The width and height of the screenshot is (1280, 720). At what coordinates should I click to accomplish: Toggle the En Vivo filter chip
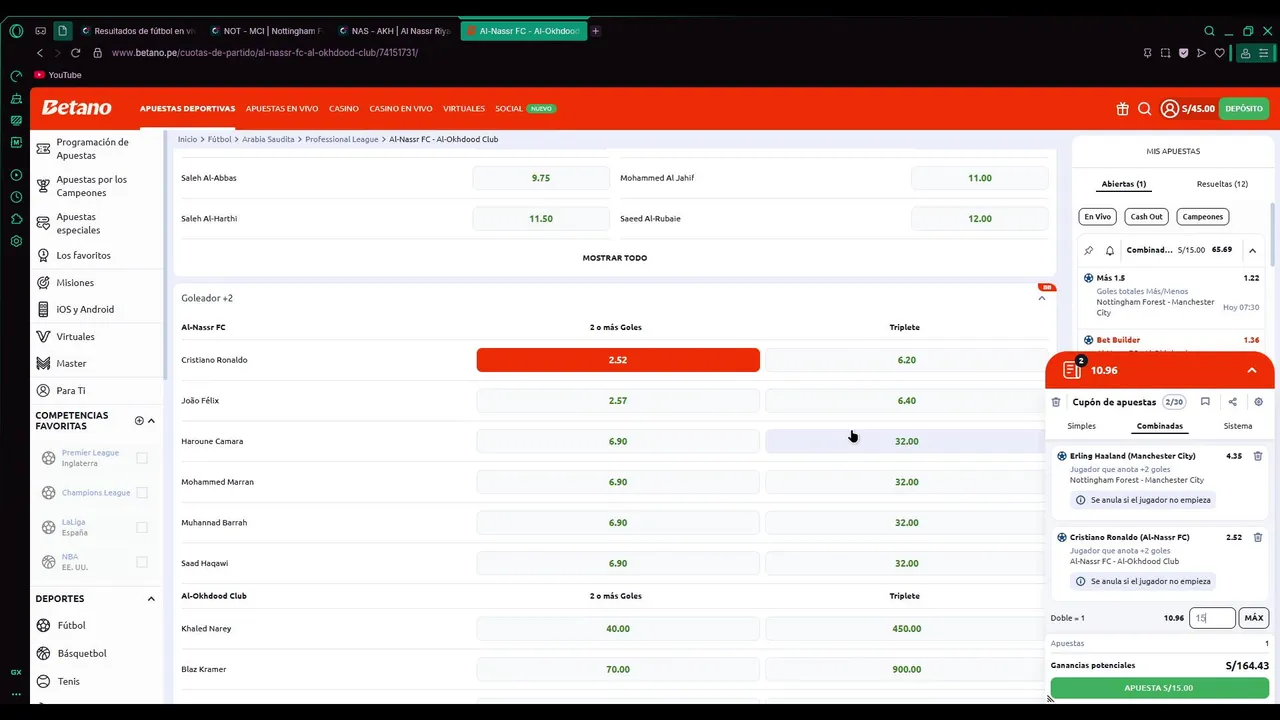[1097, 217]
